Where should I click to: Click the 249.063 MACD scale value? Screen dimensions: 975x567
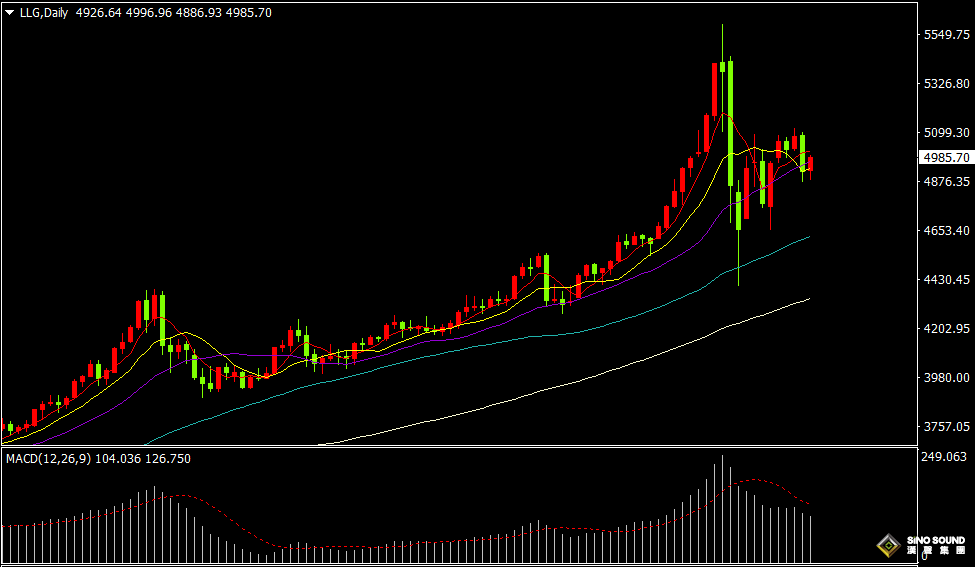tap(945, 457)
